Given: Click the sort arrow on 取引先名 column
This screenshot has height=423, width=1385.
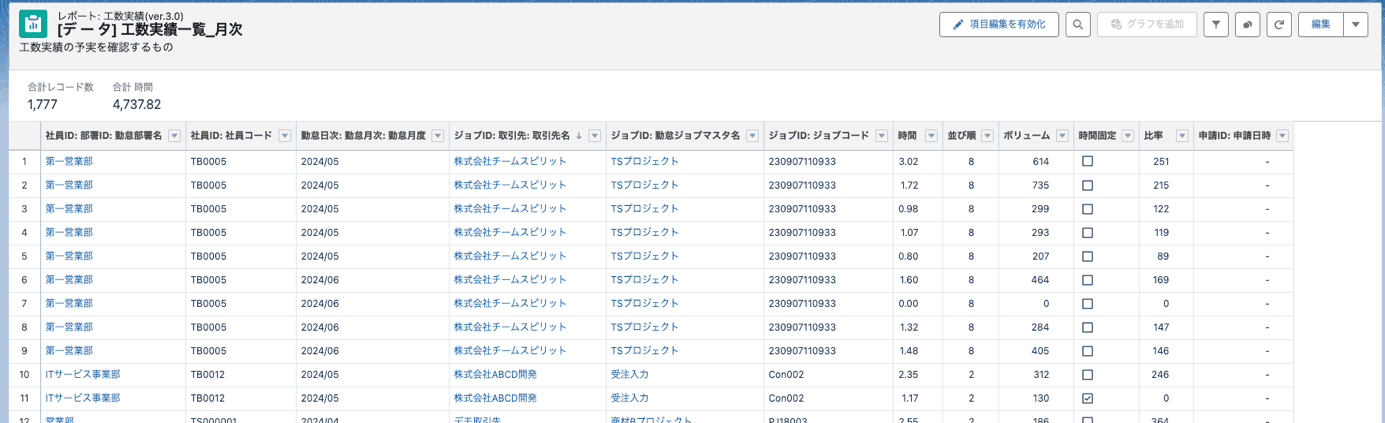Looking at the screenshot, I should click(x=578, y=136).
